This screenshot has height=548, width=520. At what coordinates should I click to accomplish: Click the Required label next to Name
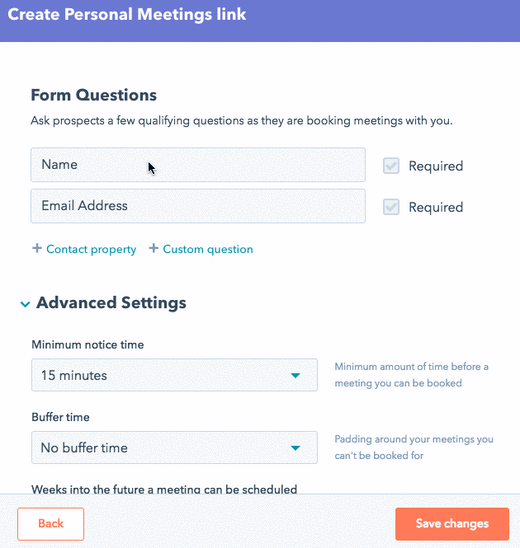tap(436, 166)
